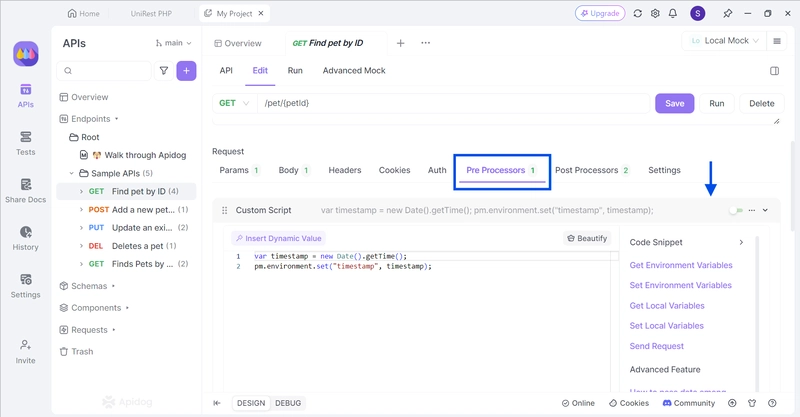The image size is (800, 417).
Task: Close the My Project tab
Action: pos(261,13)
